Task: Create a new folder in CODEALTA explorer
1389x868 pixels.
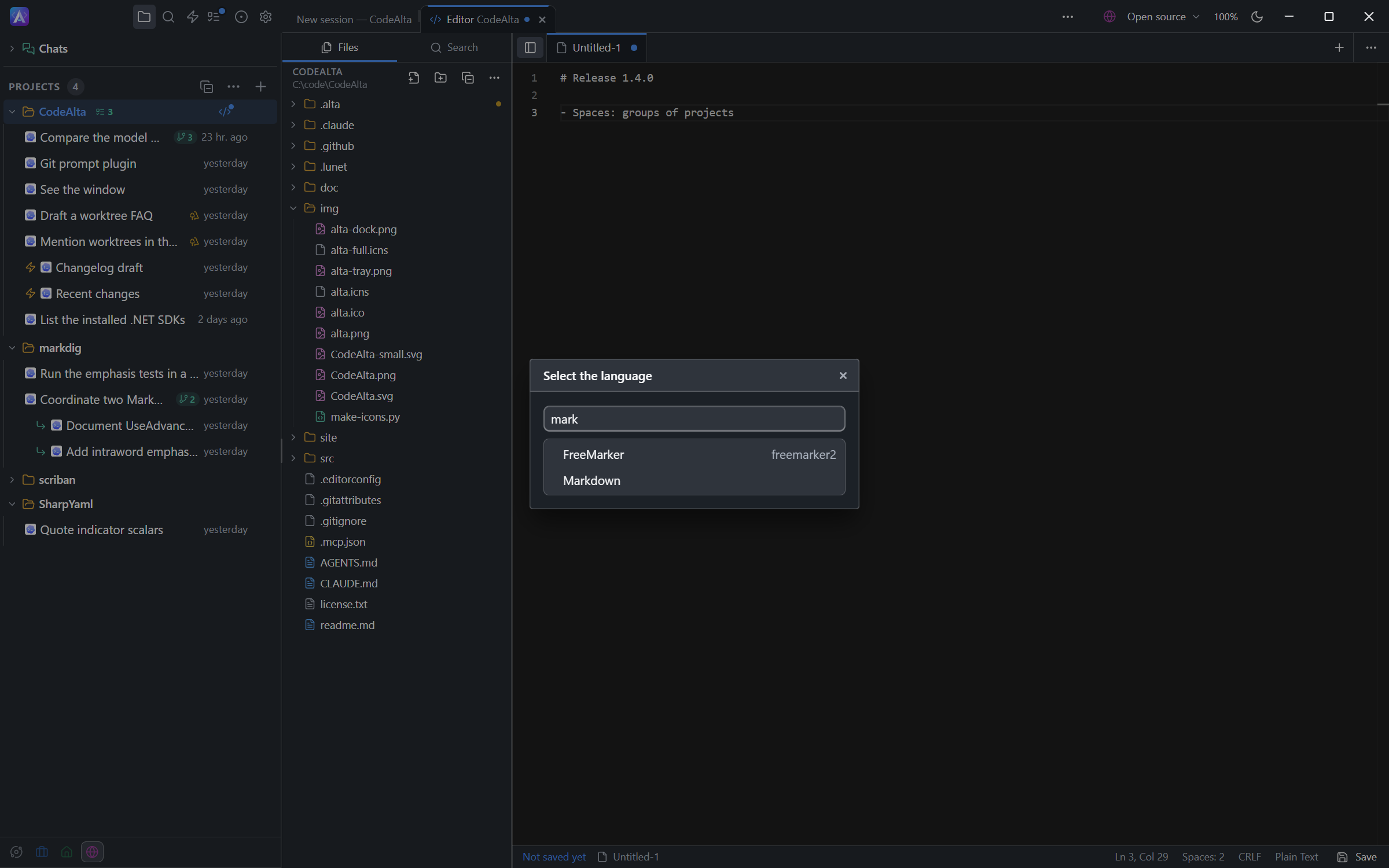Action: (x=440, y=78)
